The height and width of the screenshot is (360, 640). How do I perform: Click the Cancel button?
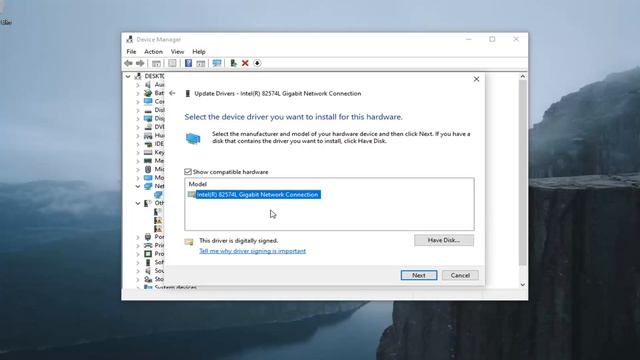coord(460,276)
